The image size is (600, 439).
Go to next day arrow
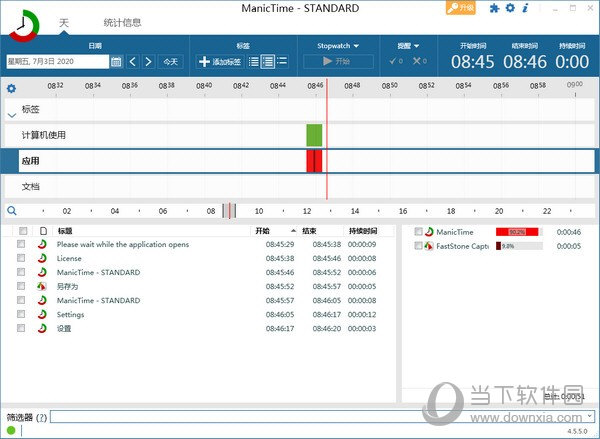[x=148, y=62]
